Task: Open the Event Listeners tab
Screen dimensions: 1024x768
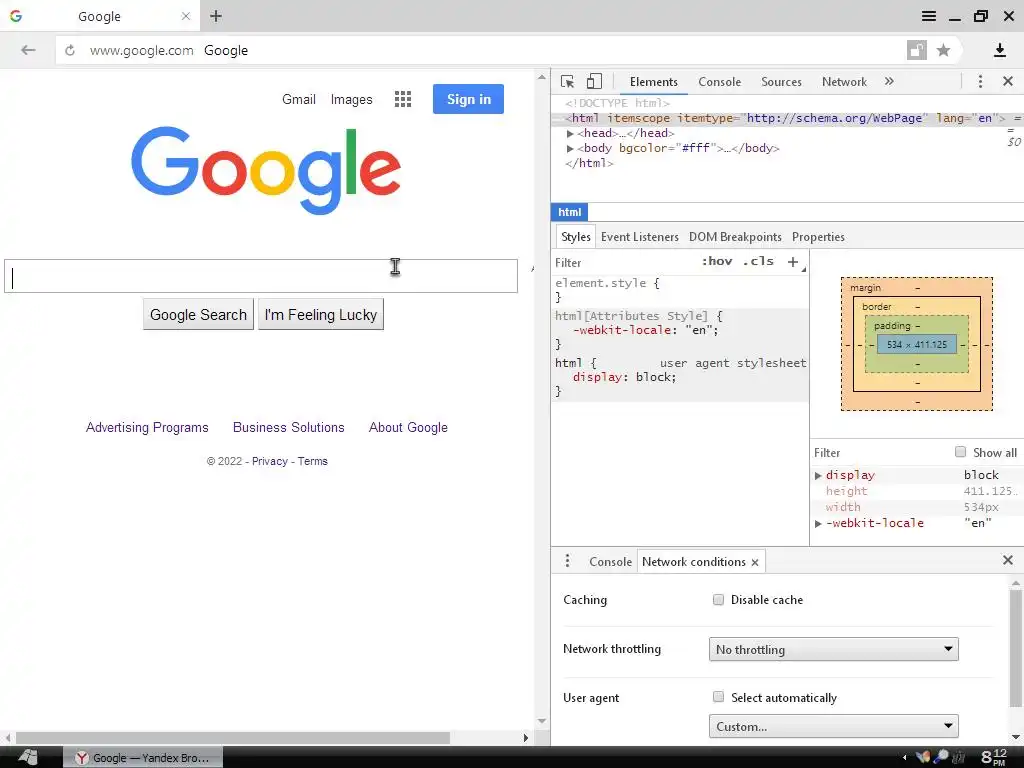Action: pyautogui.click(x=639, y=237)
